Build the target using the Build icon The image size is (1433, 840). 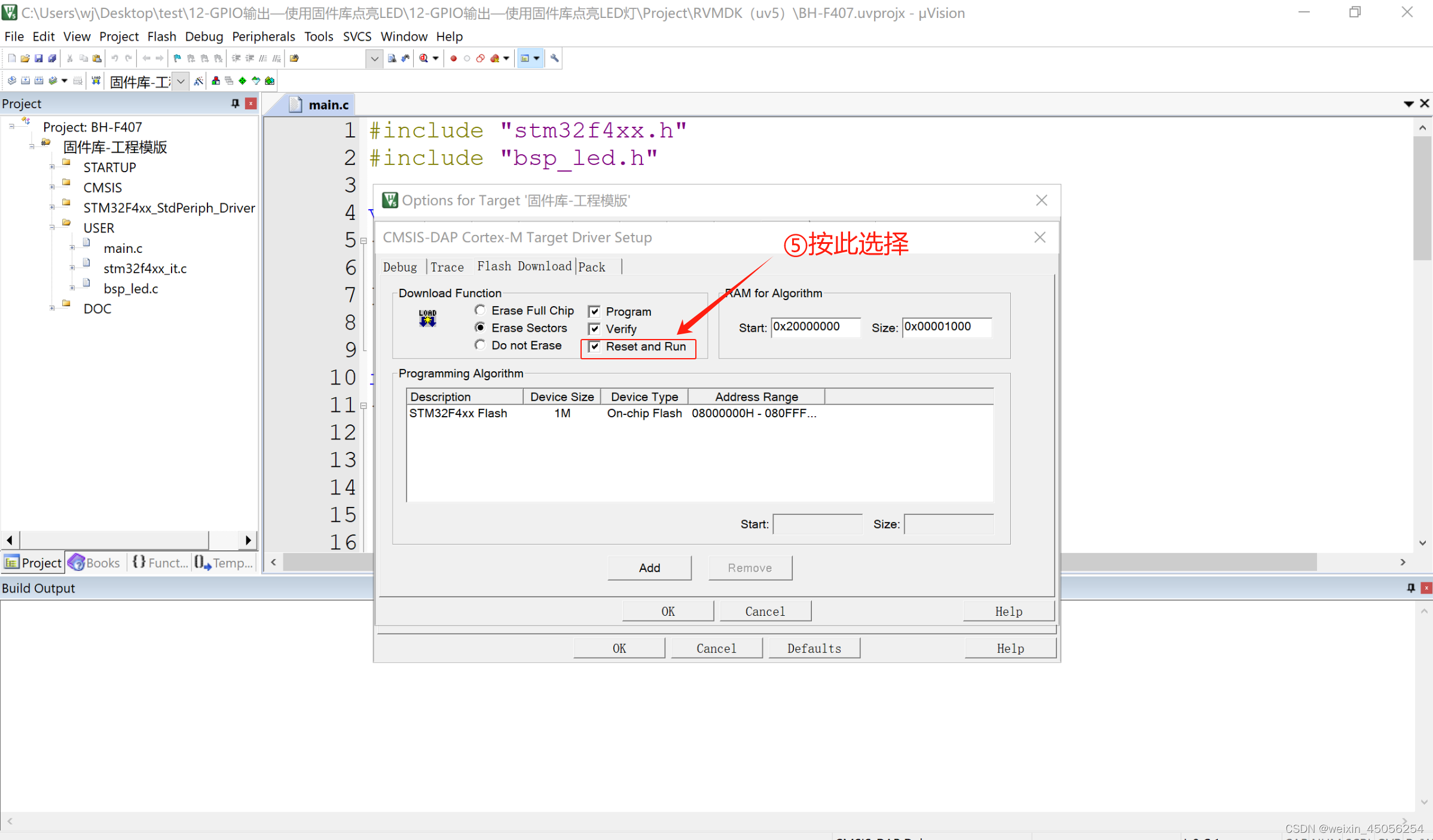(x=25, y=81)
